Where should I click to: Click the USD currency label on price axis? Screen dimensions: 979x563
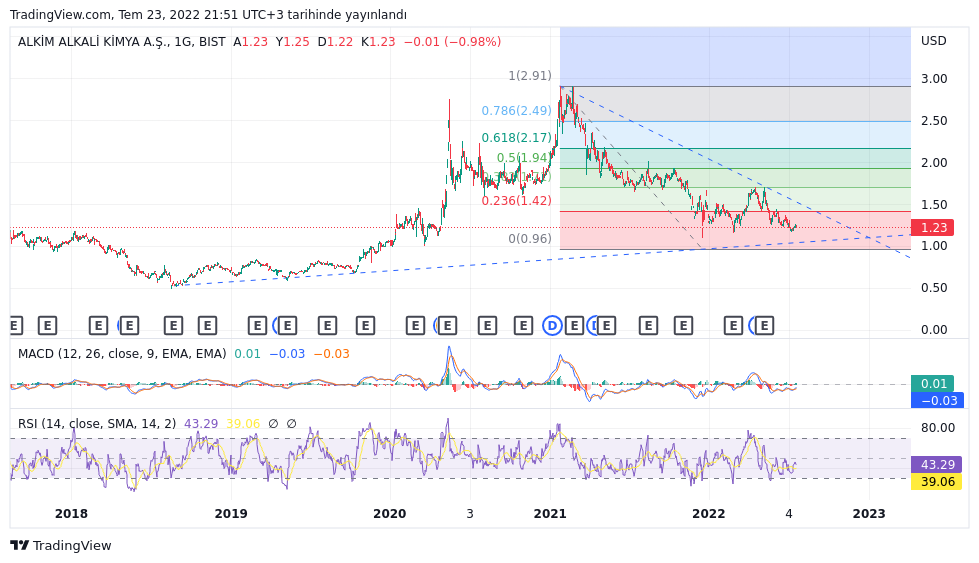933,41
